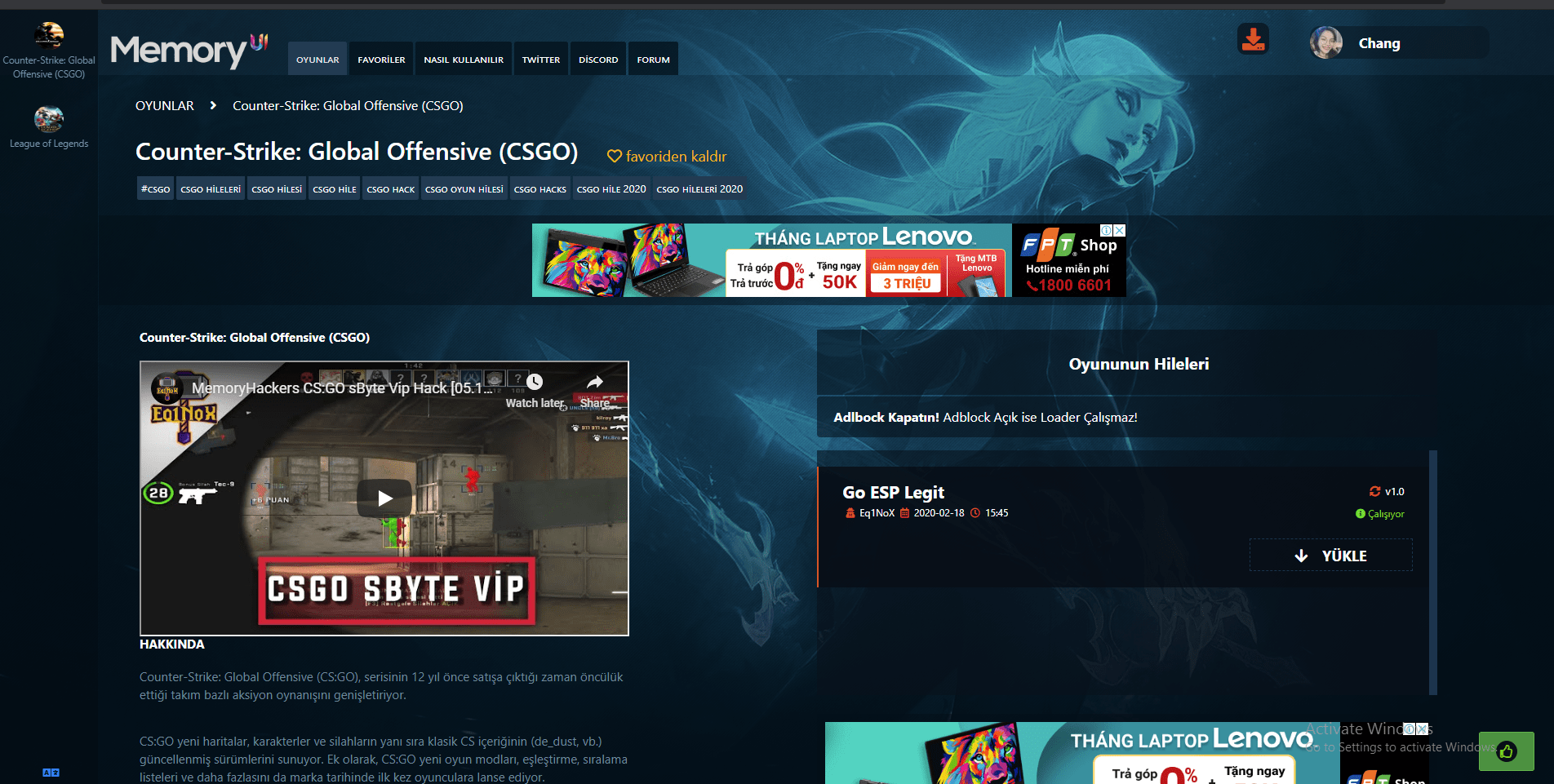Click the CSGO HACKS tag
The height and width of the screenshot is (784, 1554).
click(540, 189)
